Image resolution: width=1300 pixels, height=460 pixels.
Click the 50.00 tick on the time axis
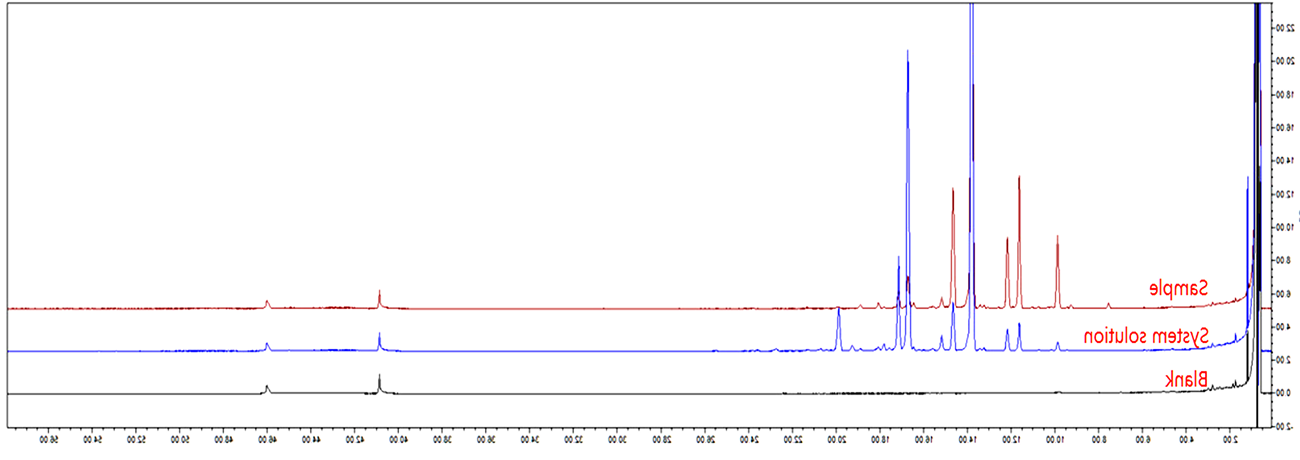(179, 440)
